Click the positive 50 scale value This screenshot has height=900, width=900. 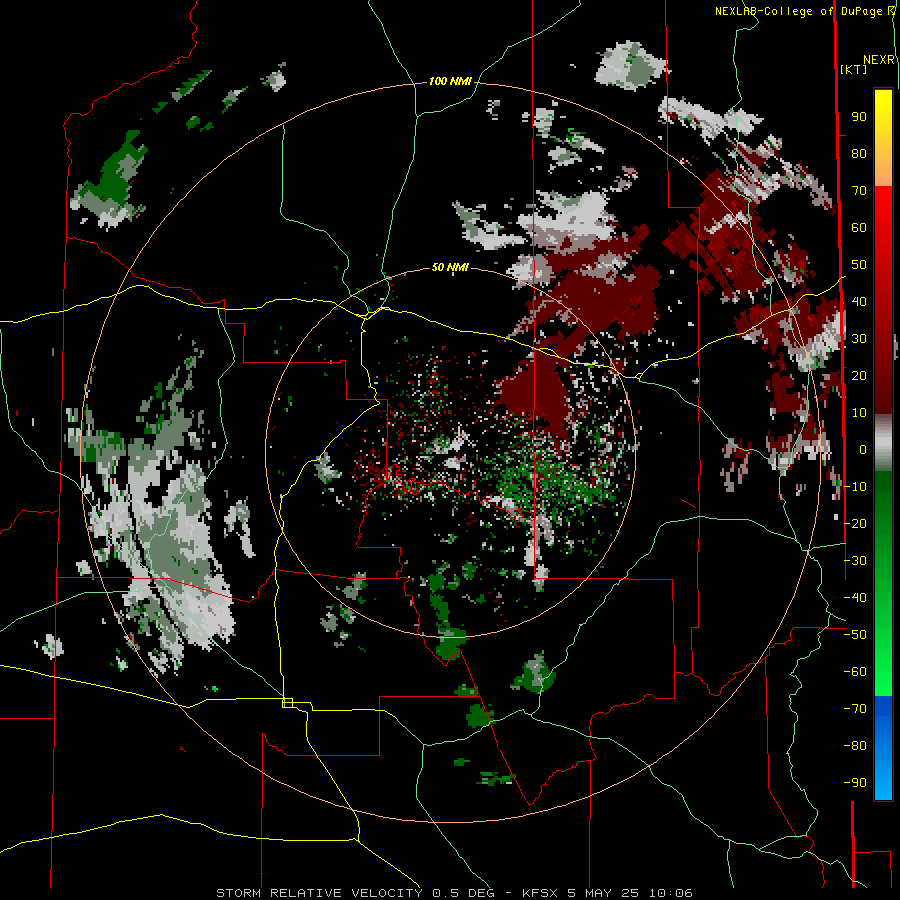[859, 265]
